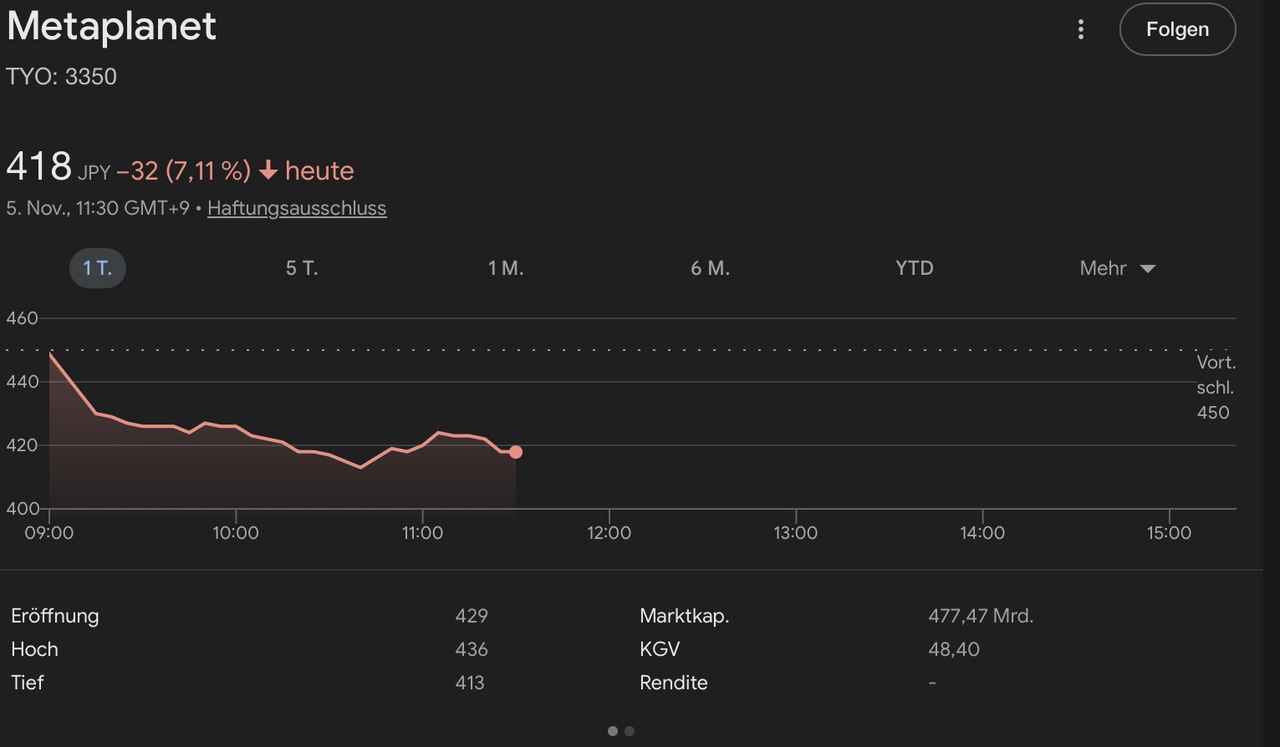1280x747 pixels.
Task: Click the Folgen button
Action: (x=1177, y=29)
